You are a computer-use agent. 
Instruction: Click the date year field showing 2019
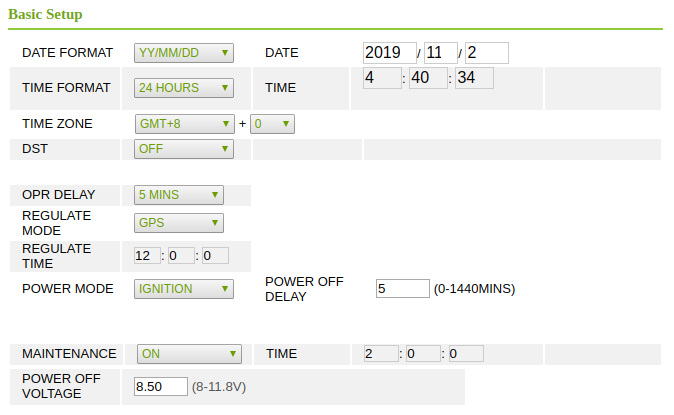pos(390,53)
